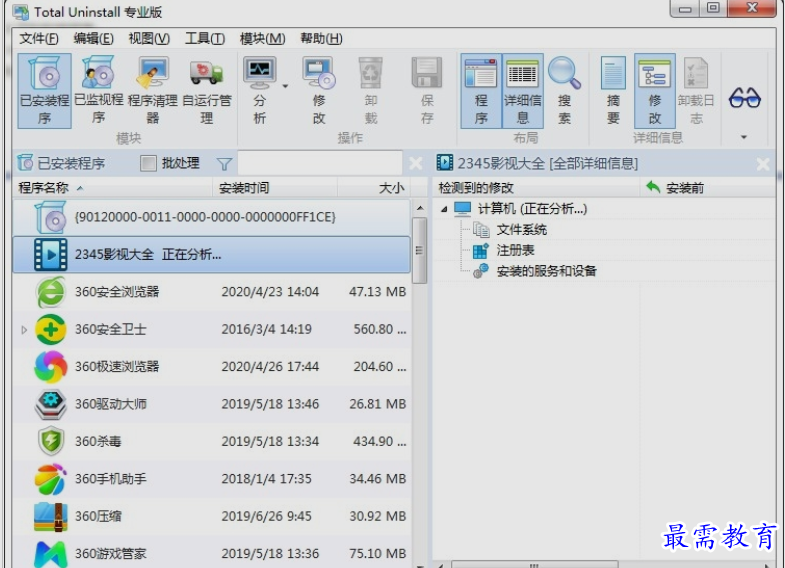Click the 360压缩 archive icon
Screen dimensions: 785x568
[x=51, y=516]
